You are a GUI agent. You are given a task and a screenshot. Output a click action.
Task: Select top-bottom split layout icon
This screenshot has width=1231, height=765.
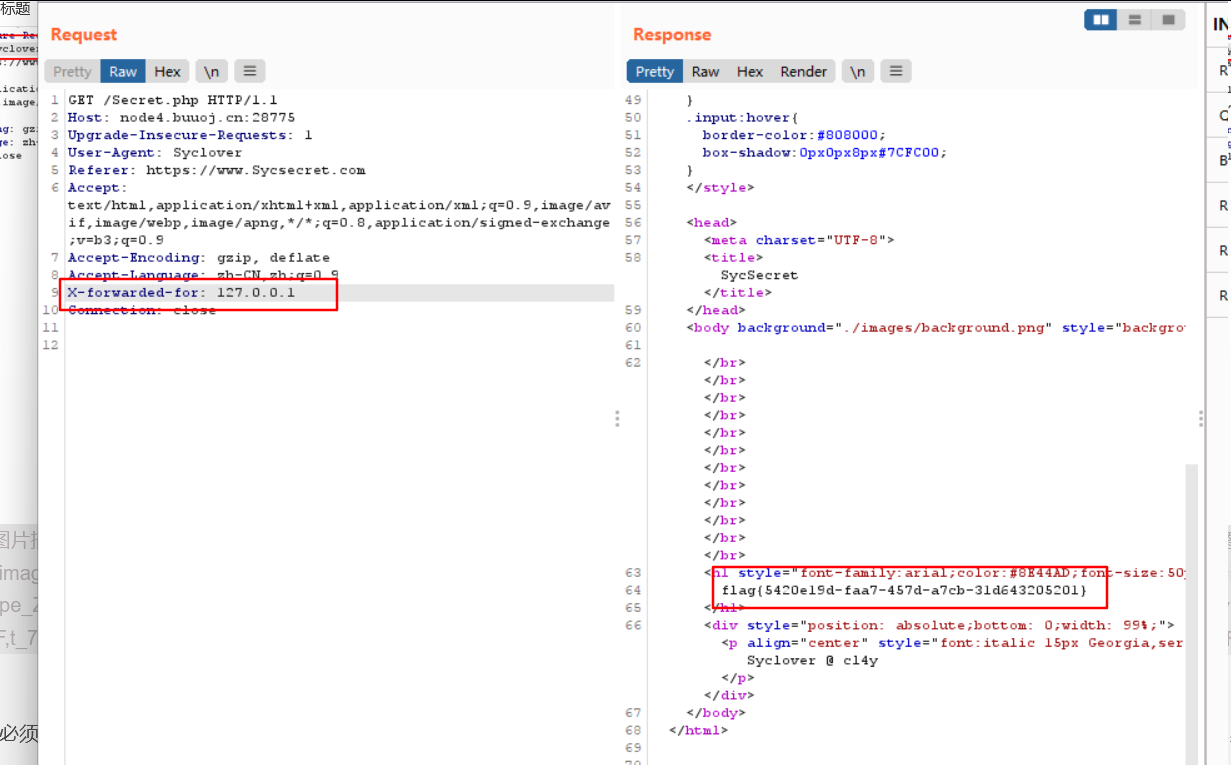pos(1134,20)
